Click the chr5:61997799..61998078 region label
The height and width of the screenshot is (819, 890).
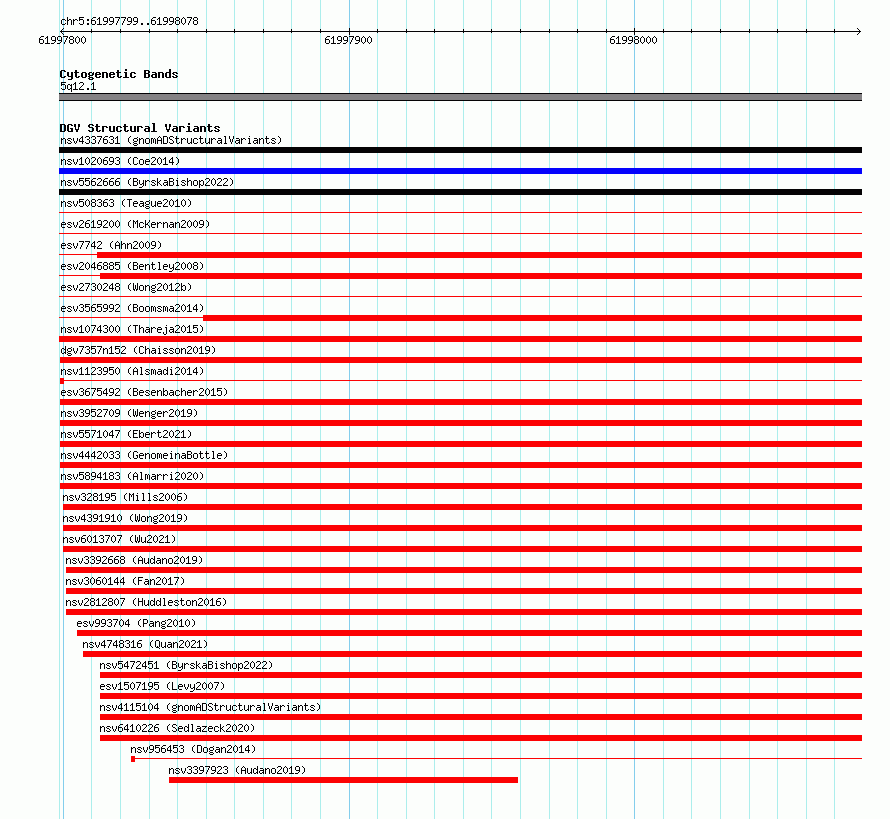click(x=129, y=21)
